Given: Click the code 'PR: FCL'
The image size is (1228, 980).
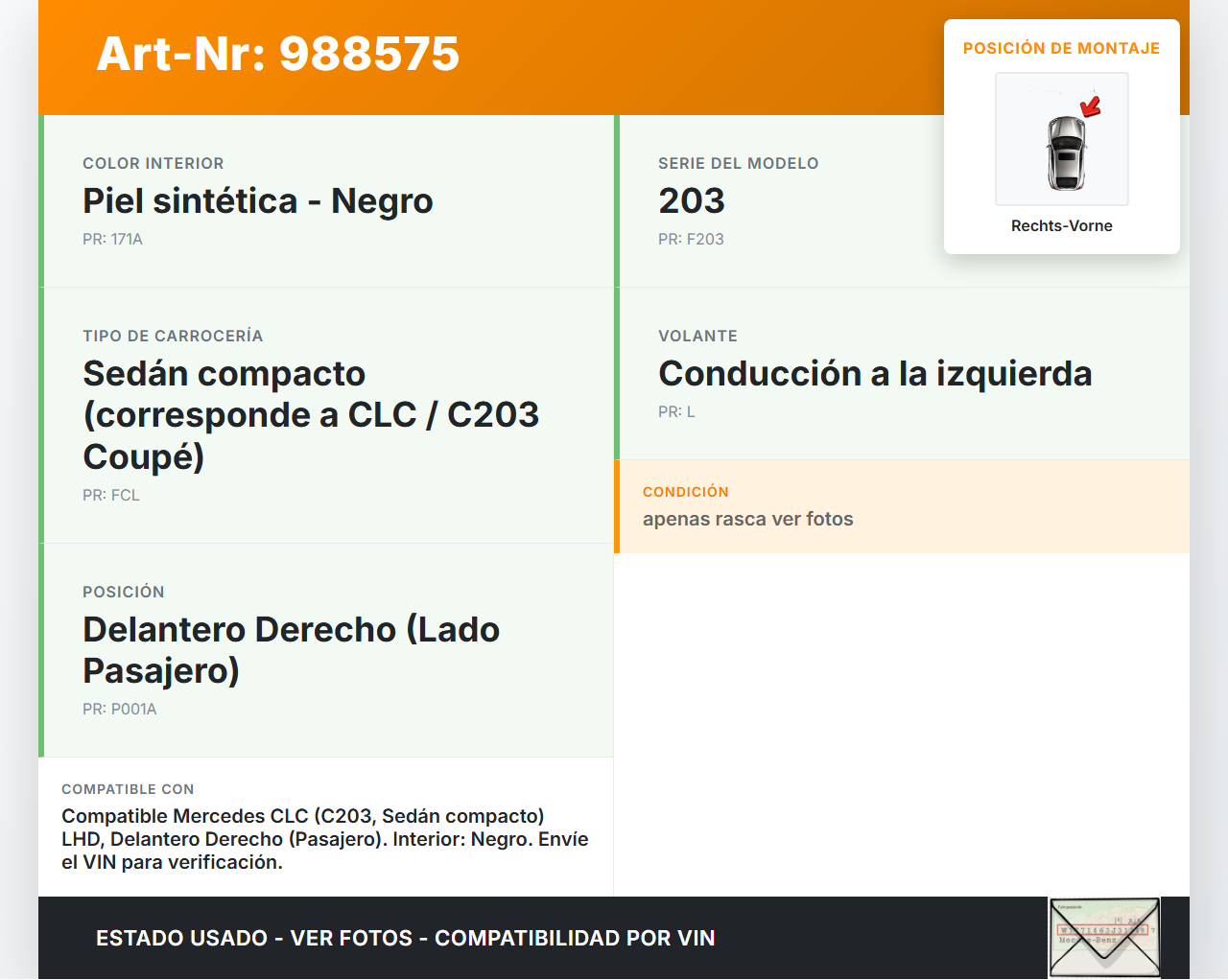Looking at the screenshot, I should pos(111,496).
